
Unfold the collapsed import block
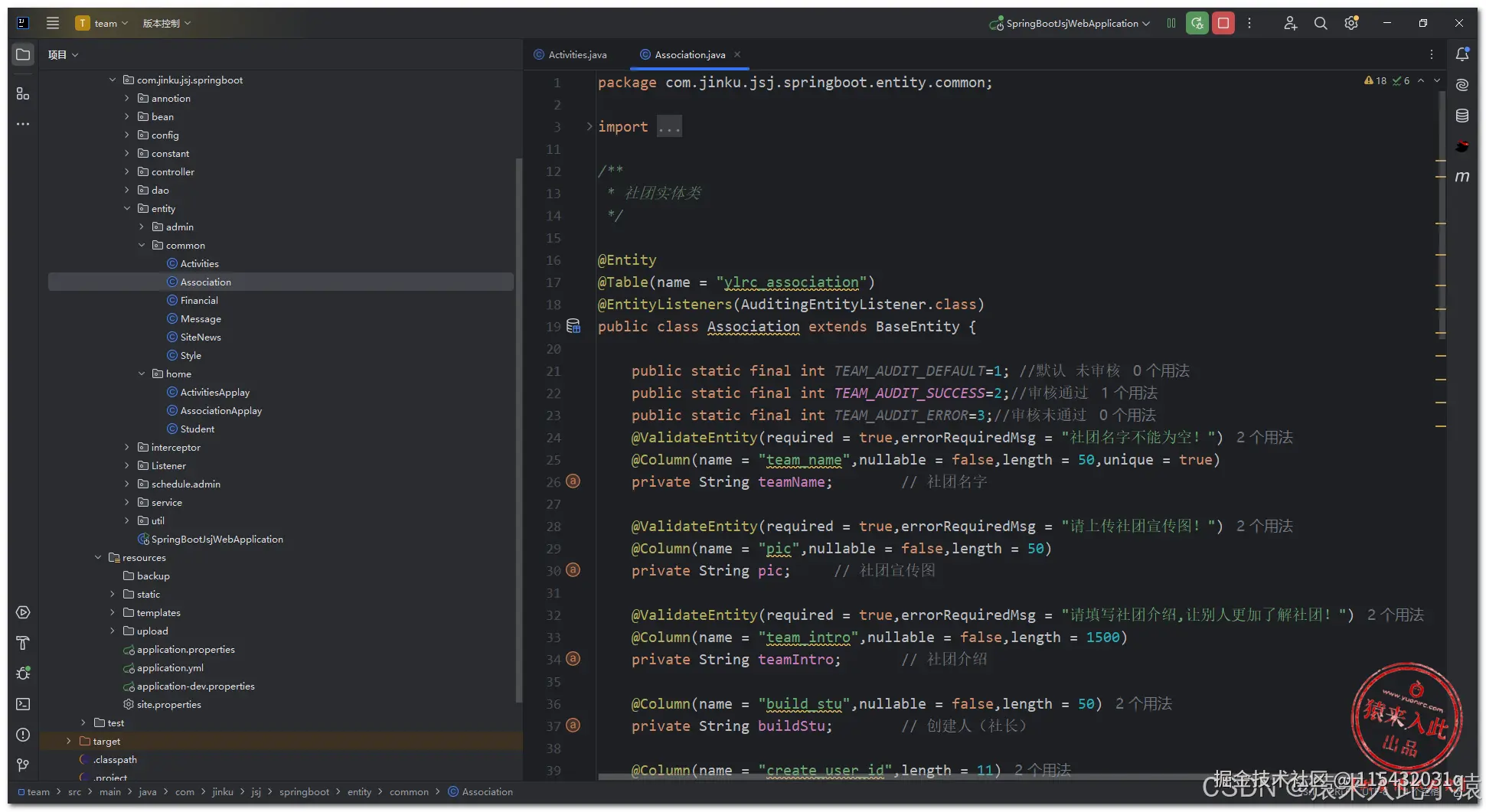[x=589, y=126]
